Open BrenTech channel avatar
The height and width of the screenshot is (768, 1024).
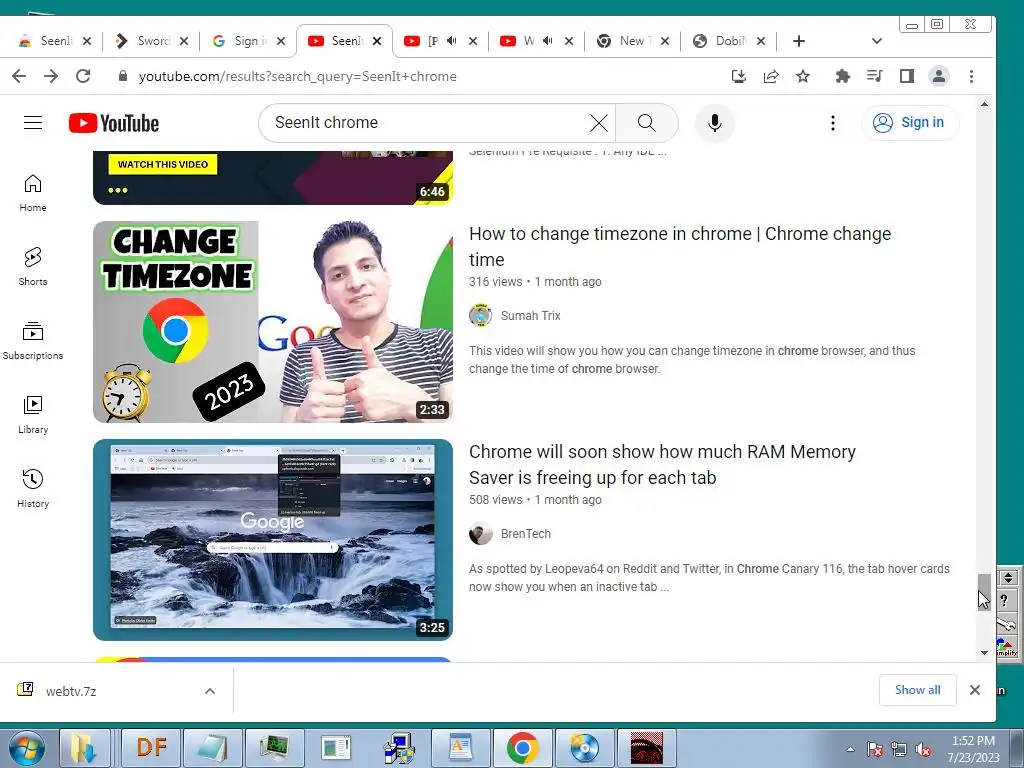point(481,534)
